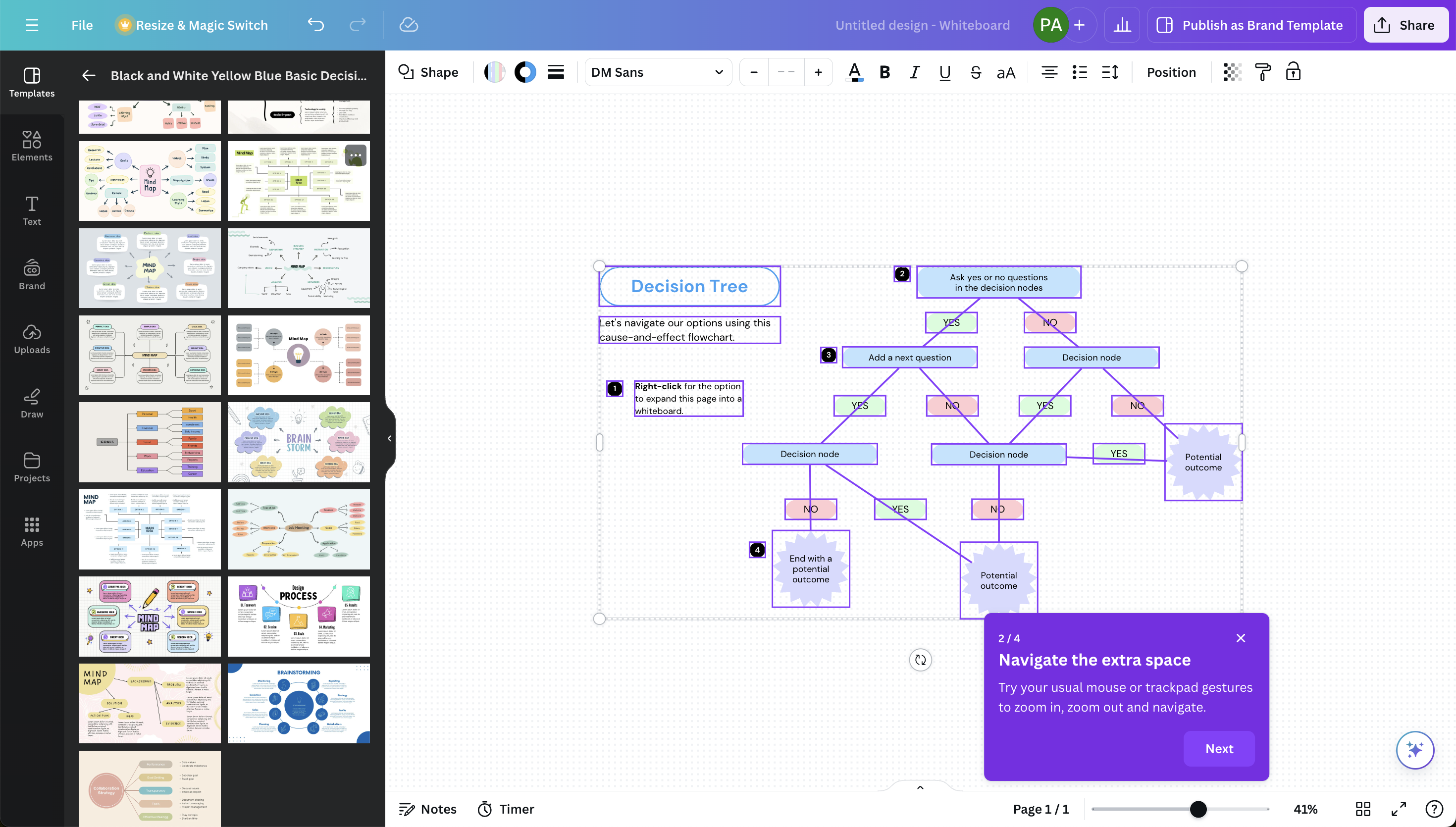Screen dimensions: 1456x827
Task: Copy style with paint roller
Action: [1262, 72]
